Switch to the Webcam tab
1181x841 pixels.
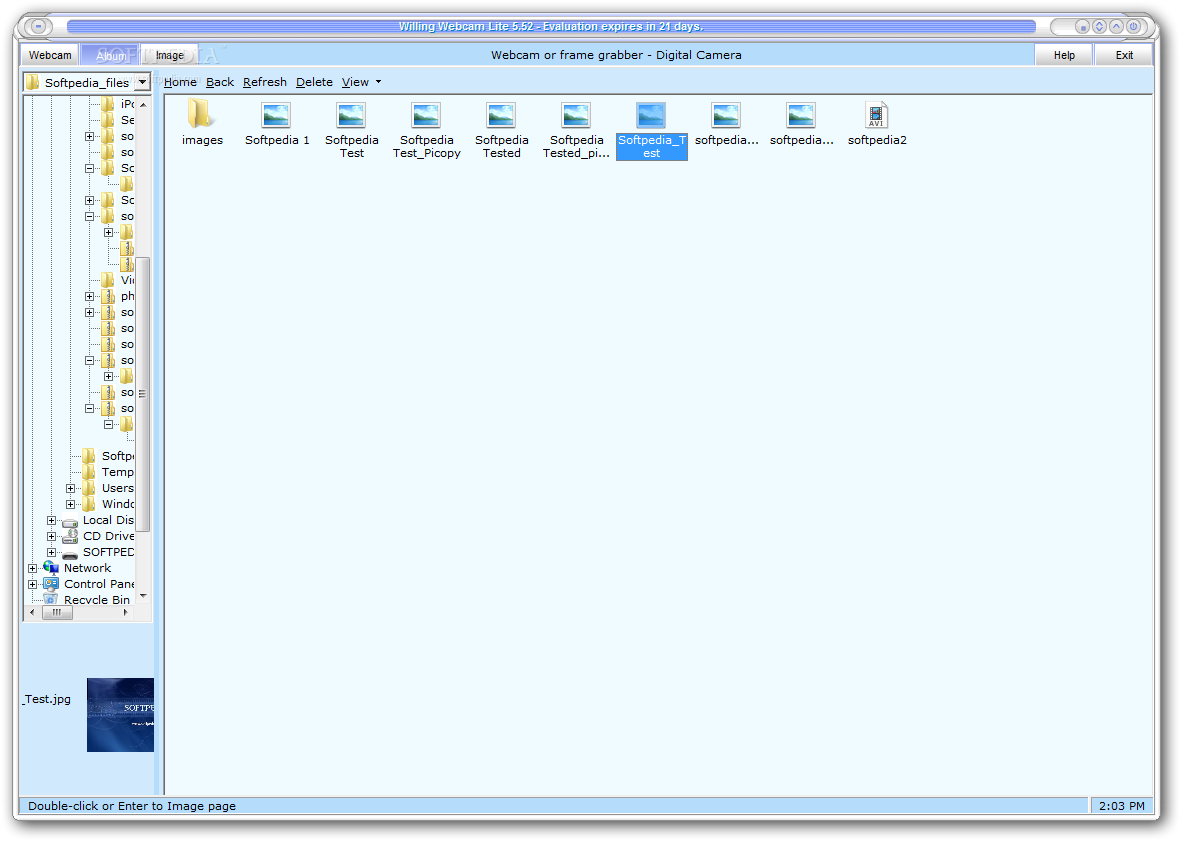50,55
